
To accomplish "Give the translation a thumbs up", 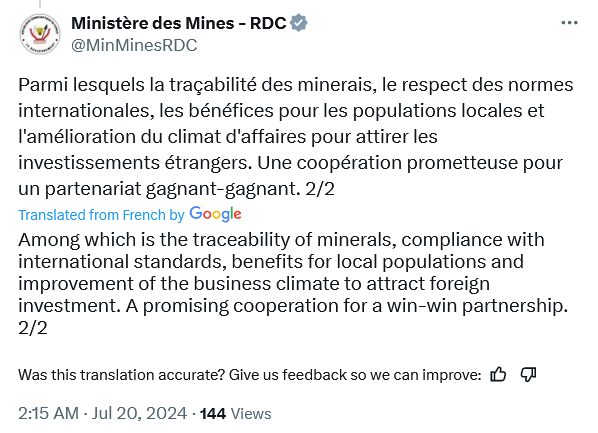I will 498,375.
